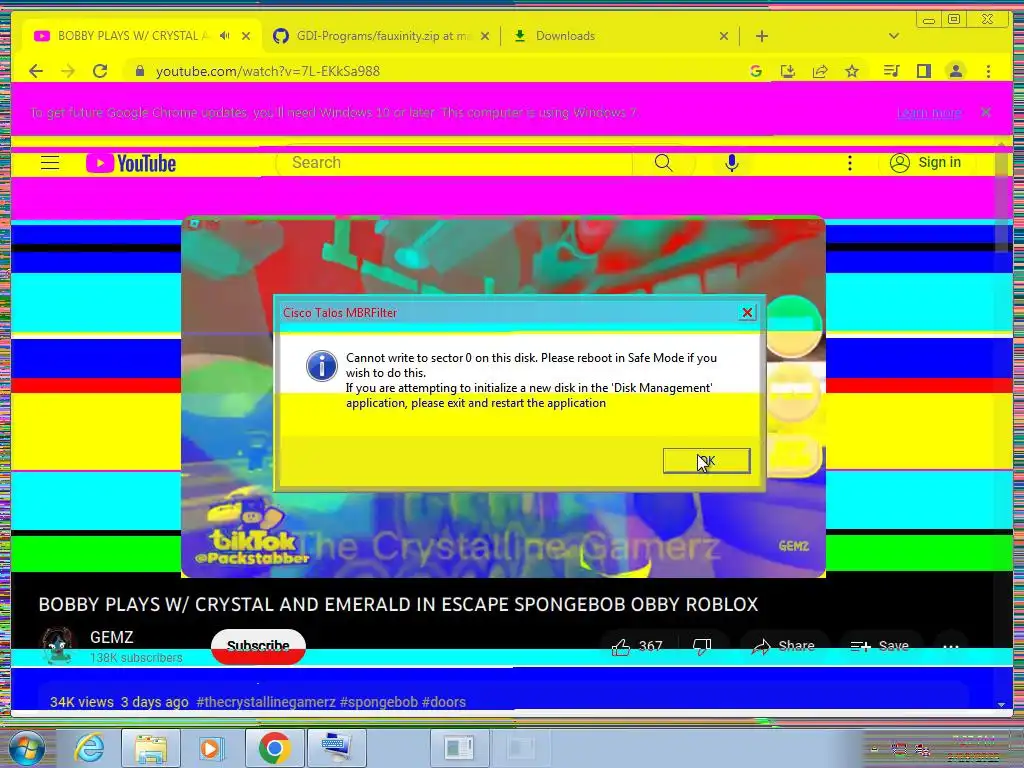Image resolution: width=1024 pixels, height=768 pixels.
Task: Open Chrome media controls
Action: tap(891, 71)
